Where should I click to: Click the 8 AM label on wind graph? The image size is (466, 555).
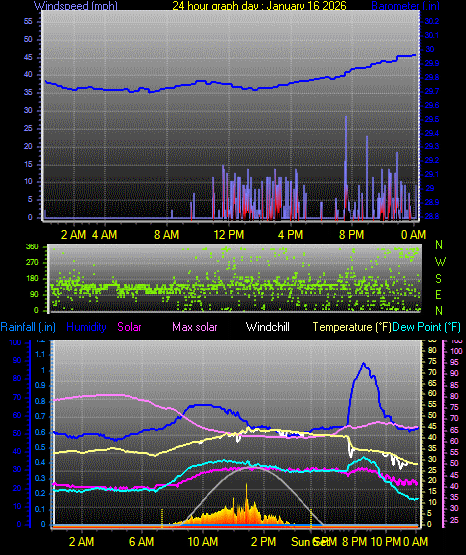[167, 235]
